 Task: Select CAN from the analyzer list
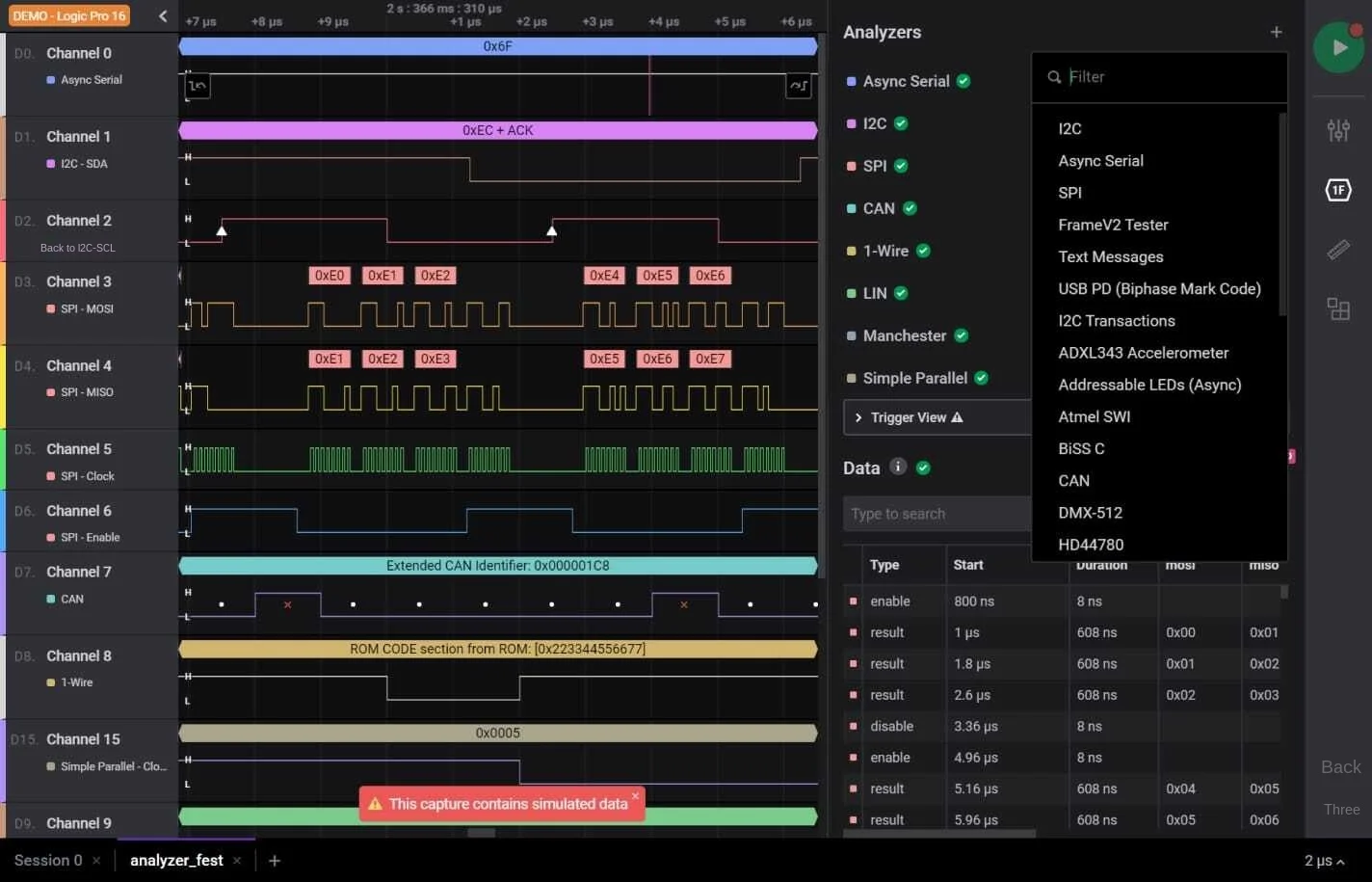click(x=1073, y=480)
